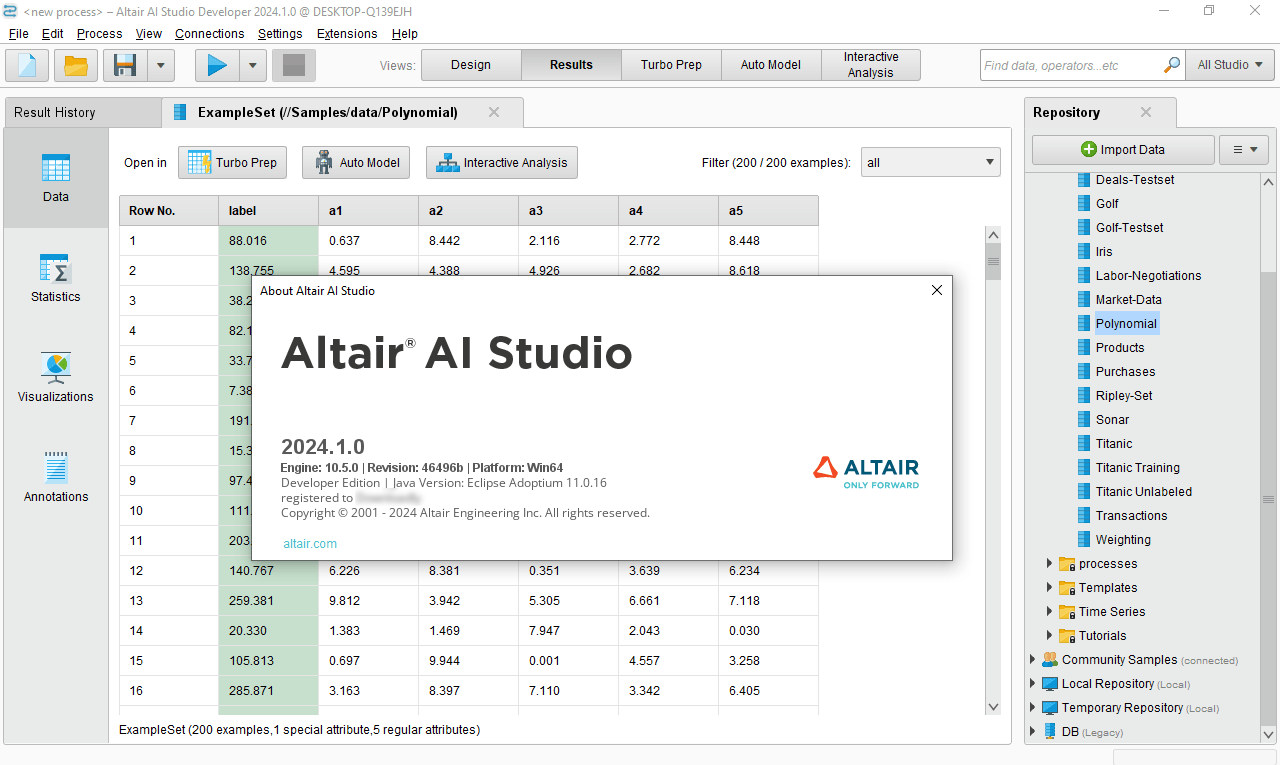Open the altair.com link in the About dialog
1280x765 pixels.
click(x=310, y=544)
